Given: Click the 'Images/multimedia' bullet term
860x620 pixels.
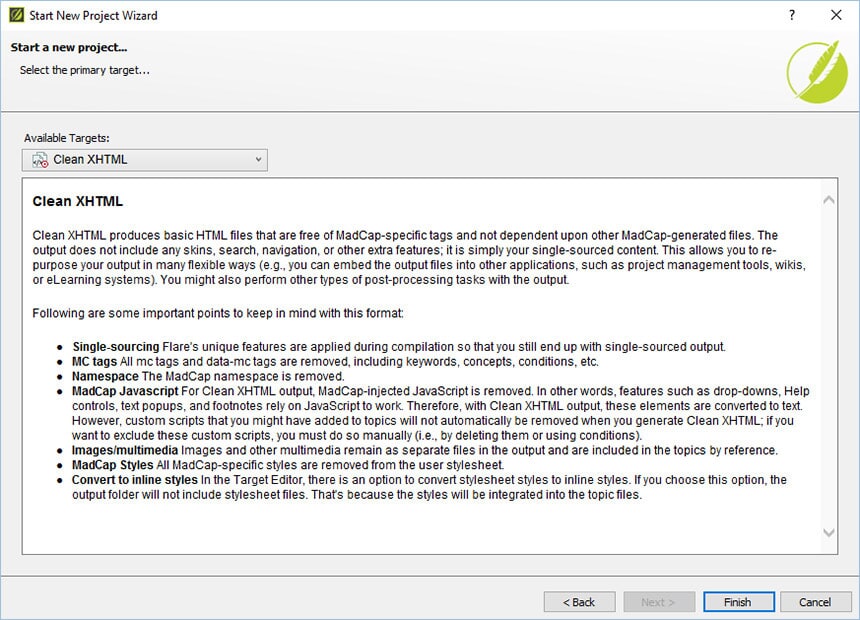Looking at the screenshot, I should (125, 450).
